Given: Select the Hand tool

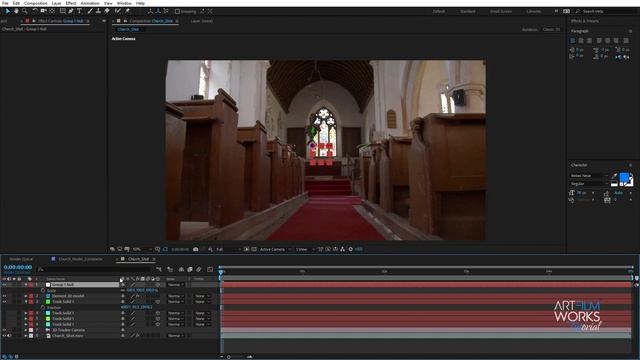Looking at the screenshot, I should click(16, 11).
